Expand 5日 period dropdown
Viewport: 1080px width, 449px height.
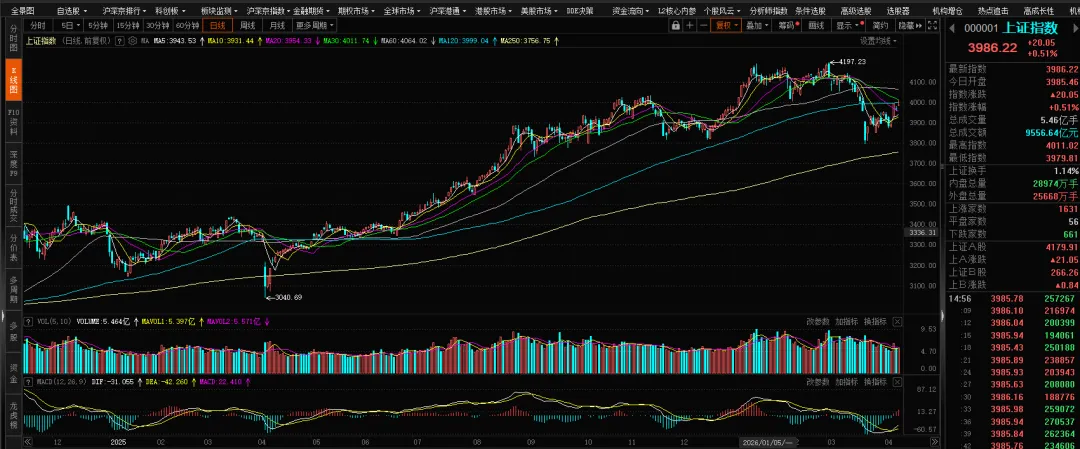[68, 25]
